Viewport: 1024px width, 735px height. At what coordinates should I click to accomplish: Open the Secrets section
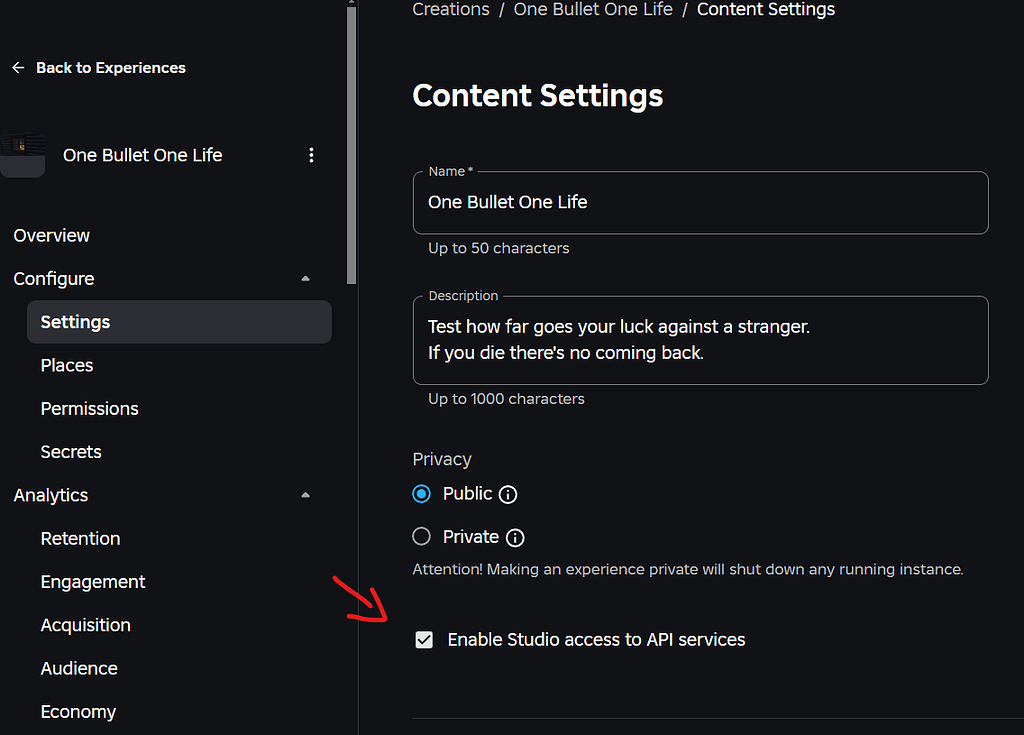71,452
